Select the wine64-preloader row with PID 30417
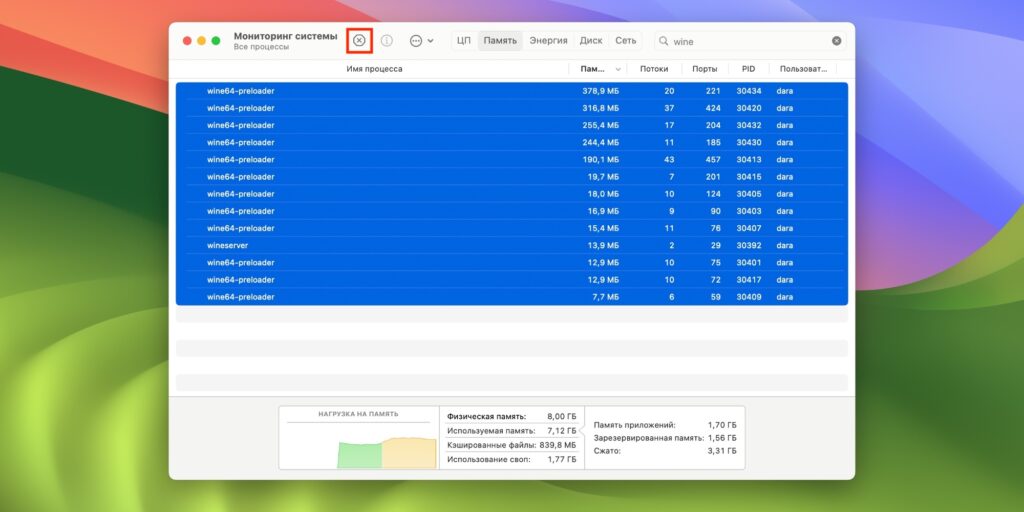 tap(512, 280)
